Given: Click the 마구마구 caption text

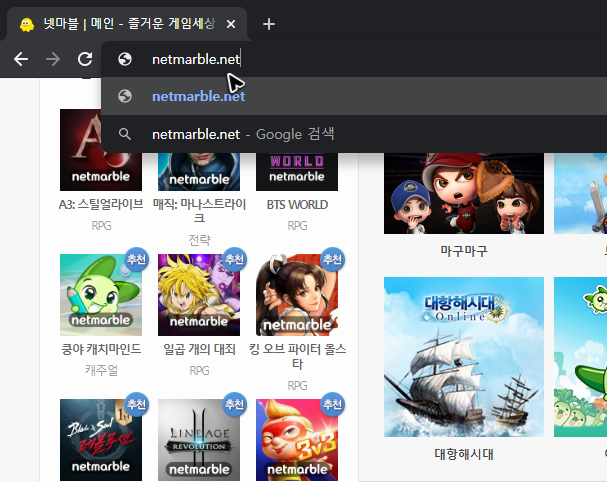Looking at the screenshot, I should pos(464,251).
